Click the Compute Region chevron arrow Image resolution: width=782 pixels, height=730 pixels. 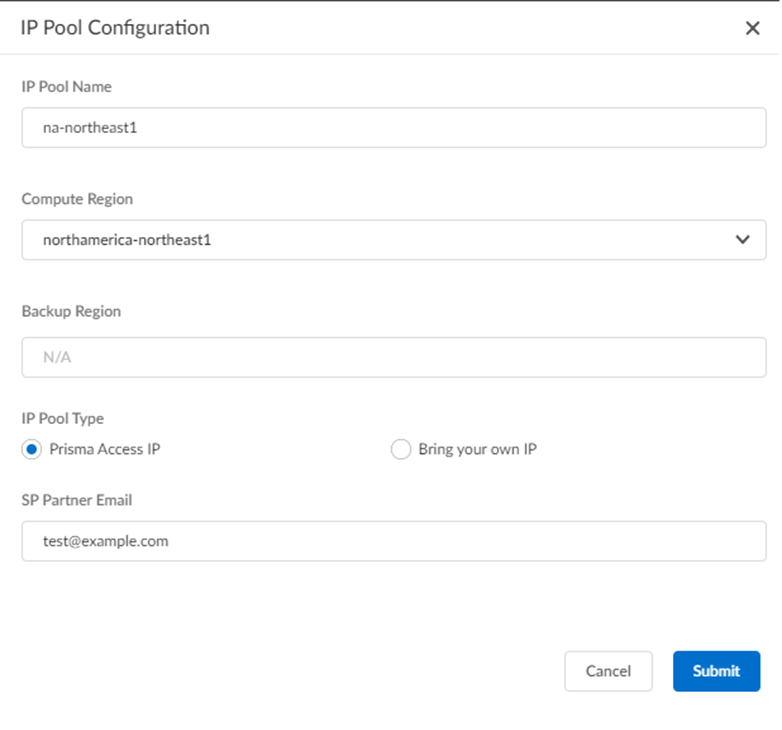click(x=742, y=240)
